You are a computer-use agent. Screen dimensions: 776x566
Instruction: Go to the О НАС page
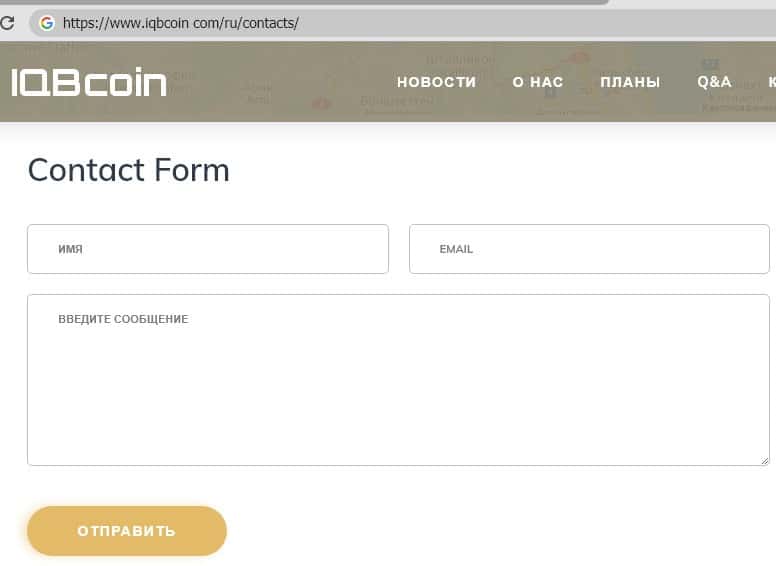click(538, 82)
